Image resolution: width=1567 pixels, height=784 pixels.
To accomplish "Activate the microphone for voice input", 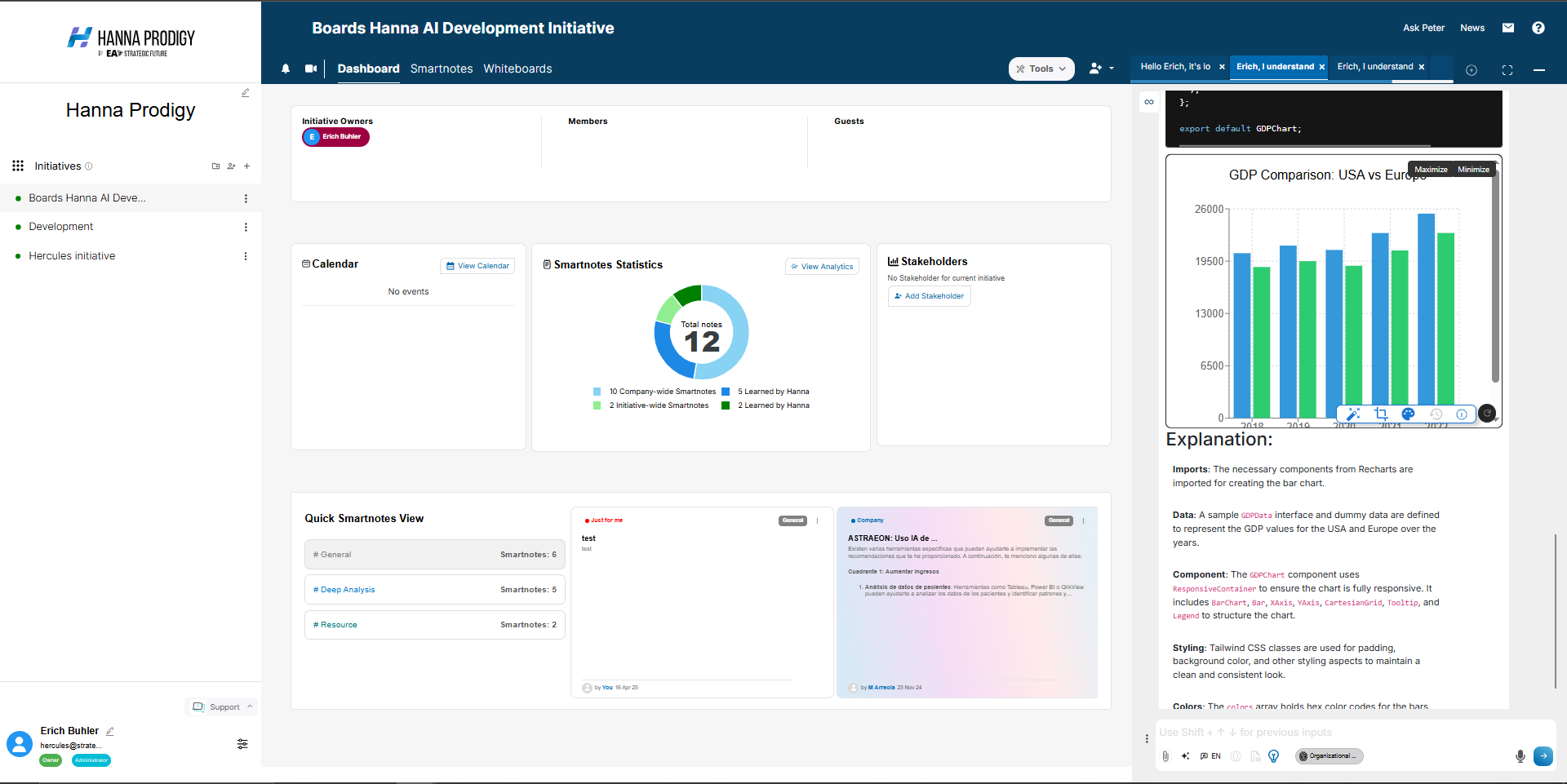I will tap(1520, 756).
